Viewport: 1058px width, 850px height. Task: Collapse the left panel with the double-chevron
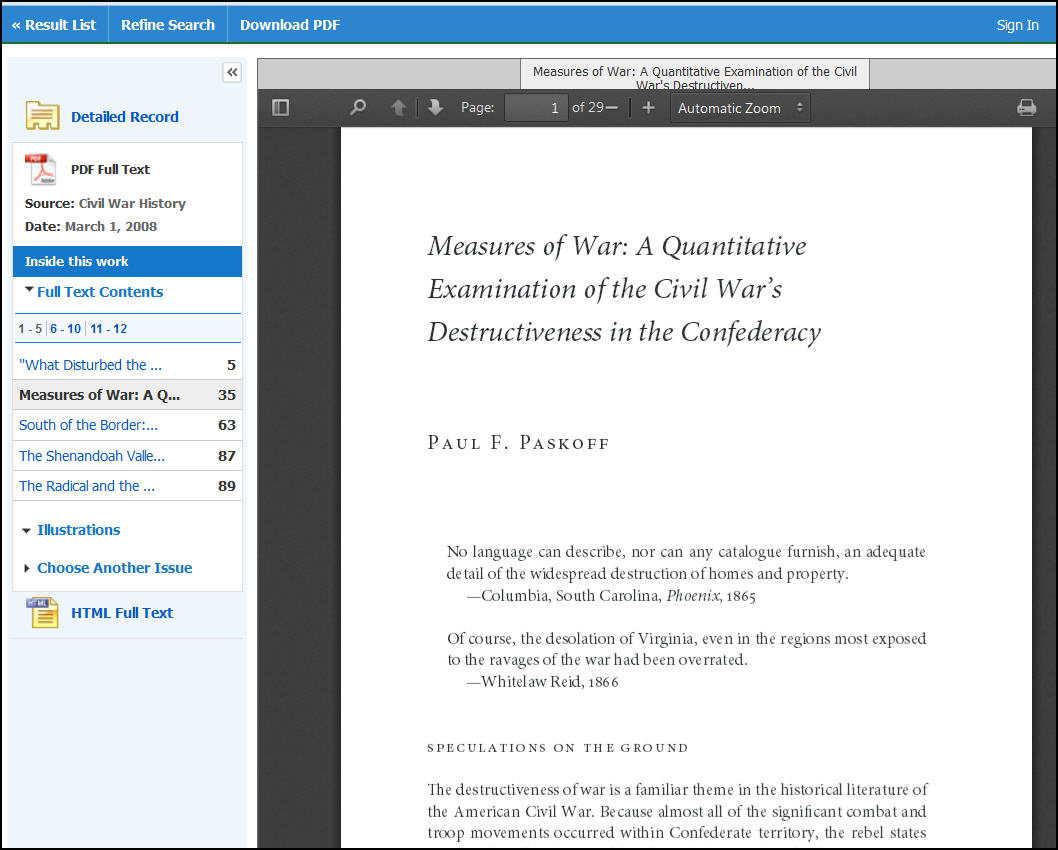(x=232, y=72)
